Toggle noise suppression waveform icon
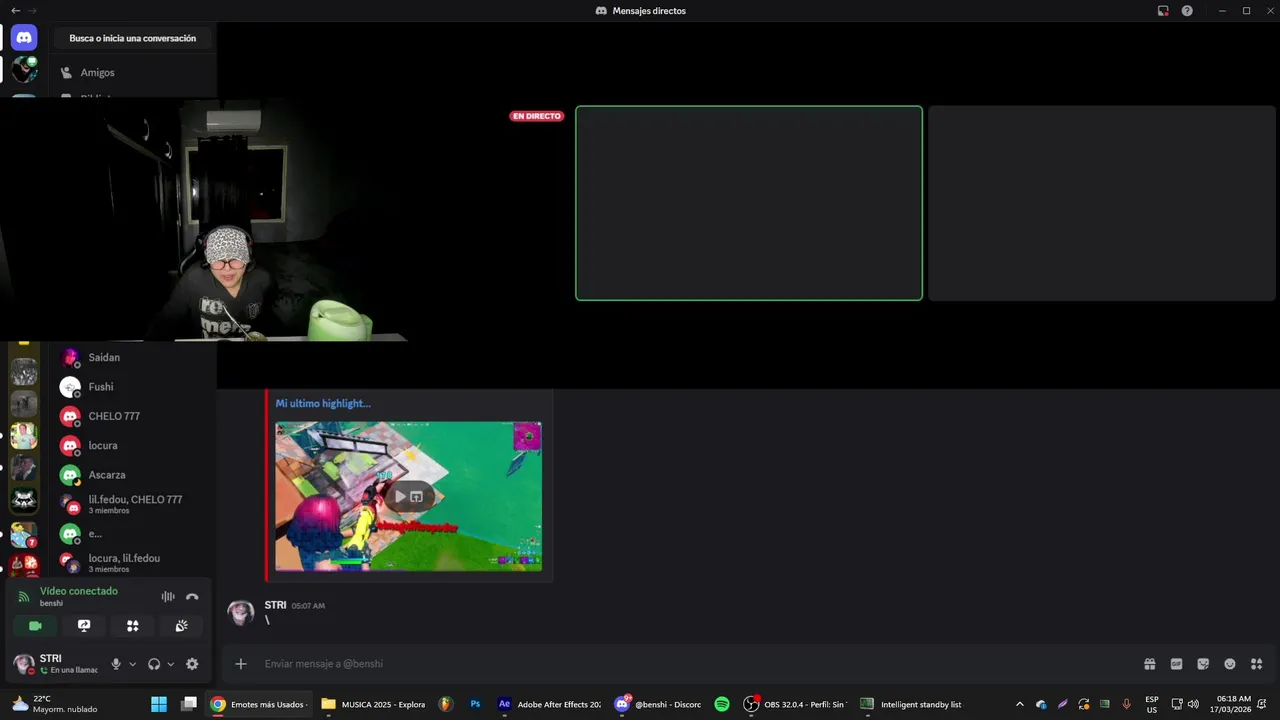 (168, 596)
